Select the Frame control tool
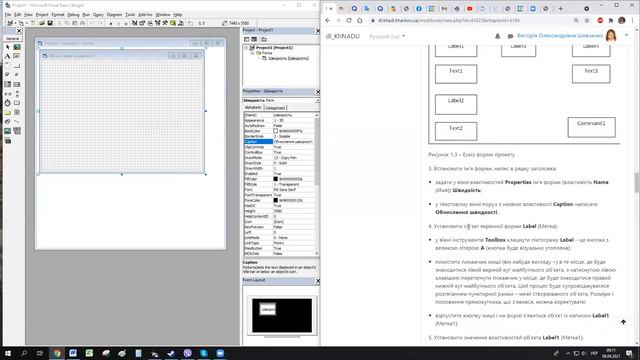 [7, 66]
